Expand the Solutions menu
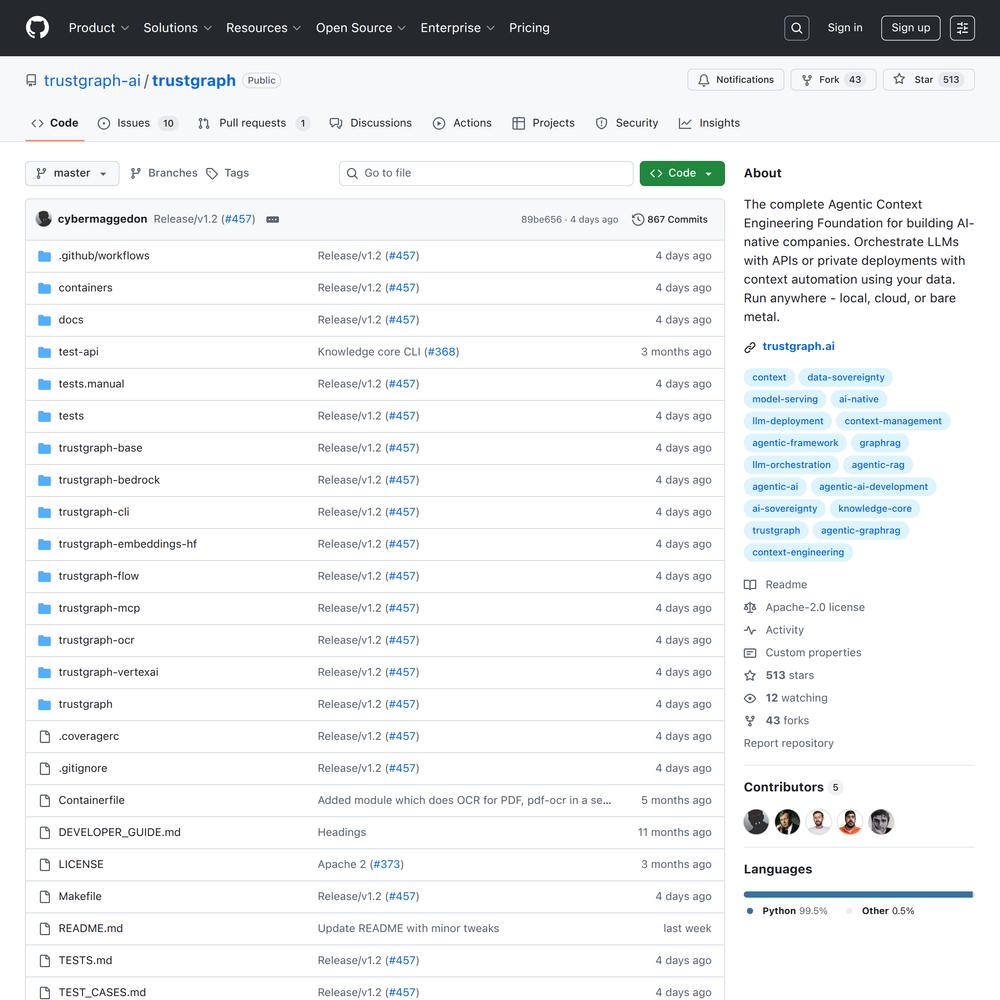Image resolution: width=1000 pixels, height=1000 pixels. point(177,28)
